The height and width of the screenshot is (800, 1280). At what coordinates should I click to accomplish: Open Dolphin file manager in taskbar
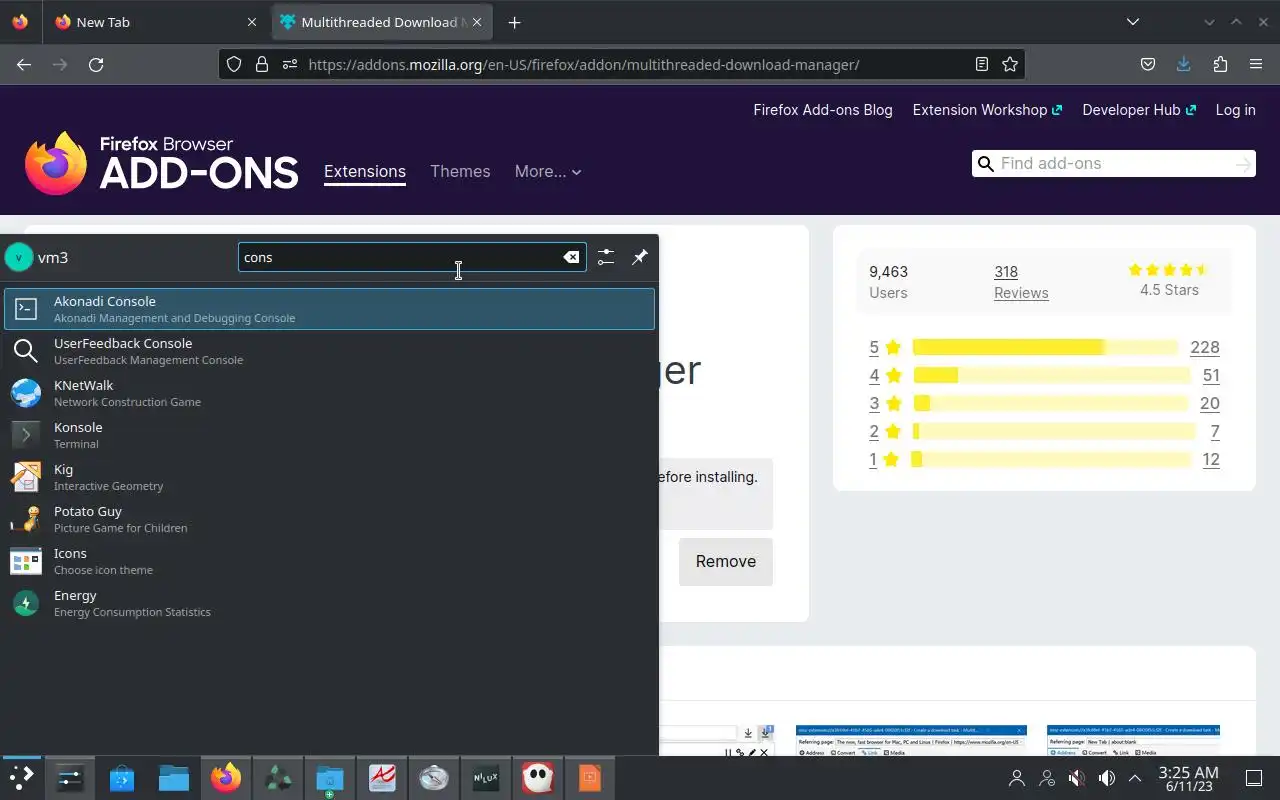[174, 778]
